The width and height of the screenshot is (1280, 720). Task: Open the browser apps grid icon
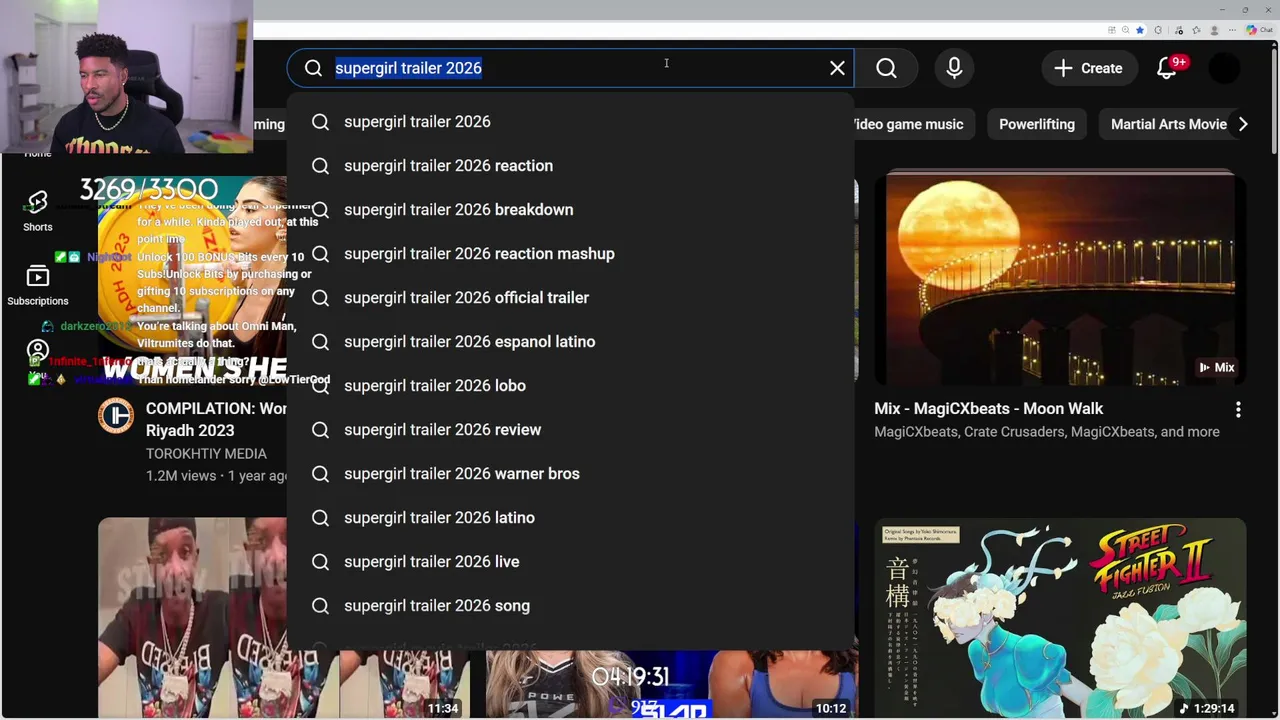point(1111,30)
